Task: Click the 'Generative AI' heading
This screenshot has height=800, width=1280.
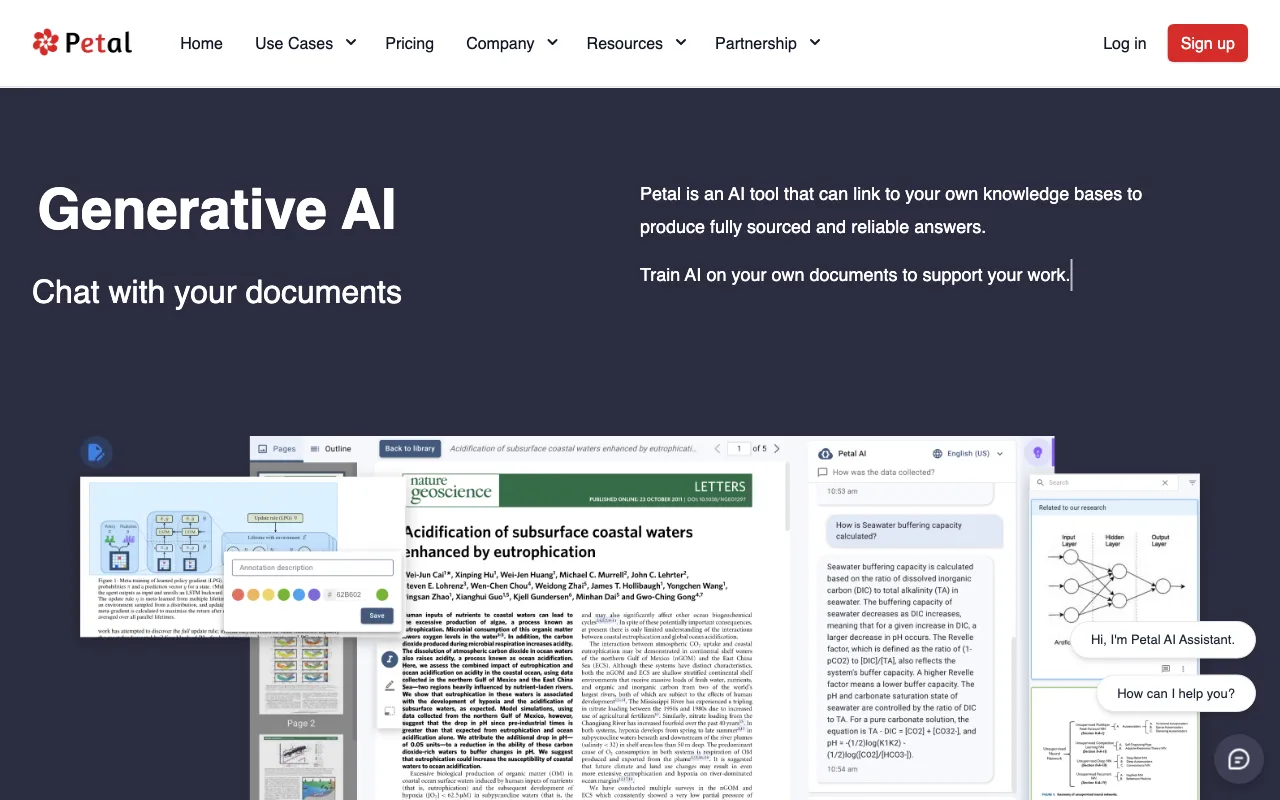Action: coord(217,209)
